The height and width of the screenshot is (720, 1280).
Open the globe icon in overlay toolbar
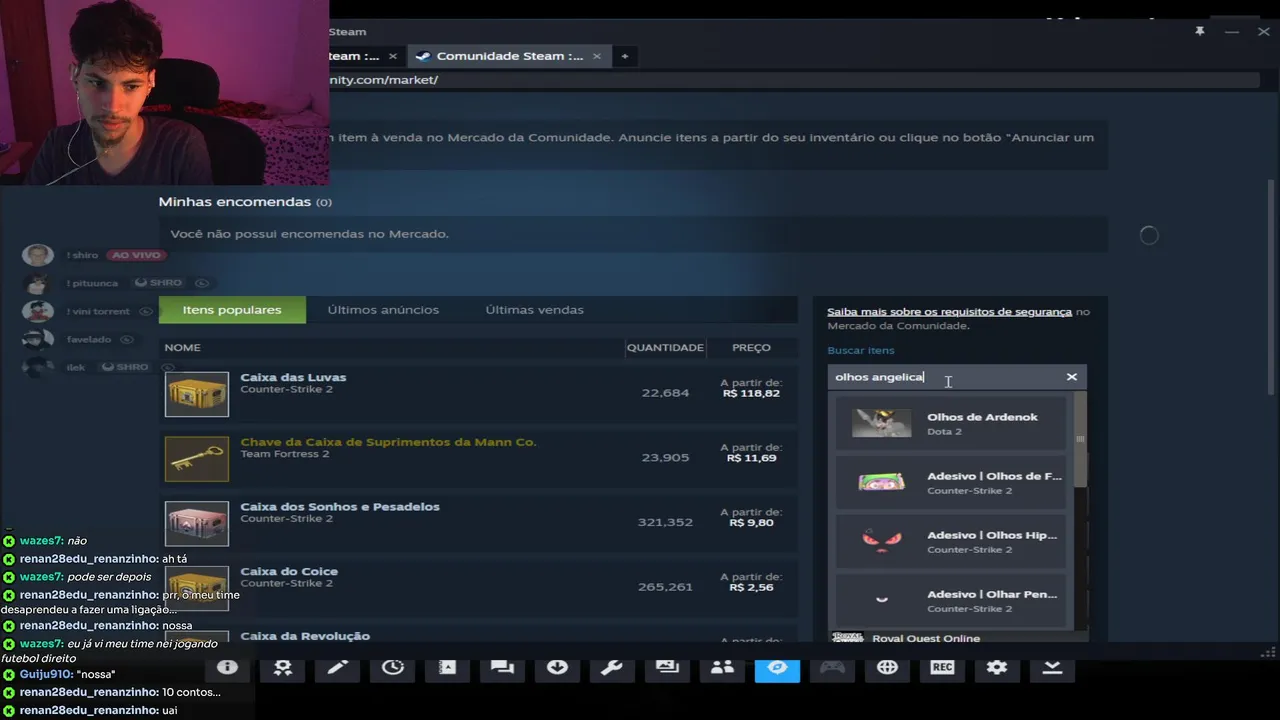tap(887, 667)
